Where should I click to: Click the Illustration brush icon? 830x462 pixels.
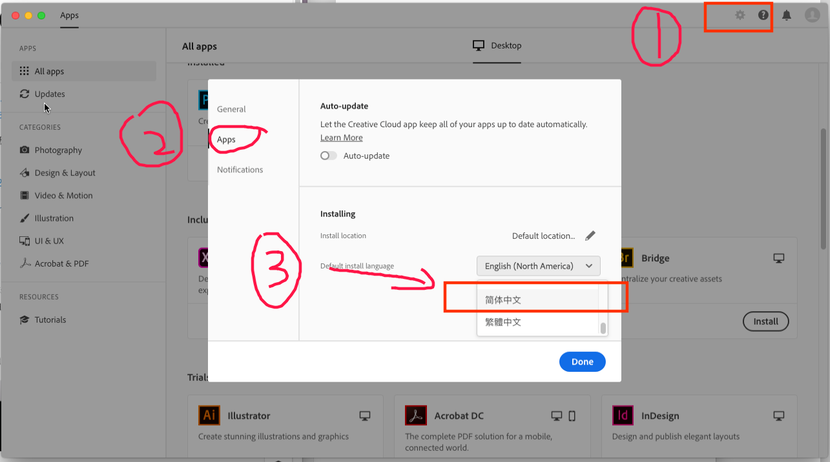[x=24, y=218]
